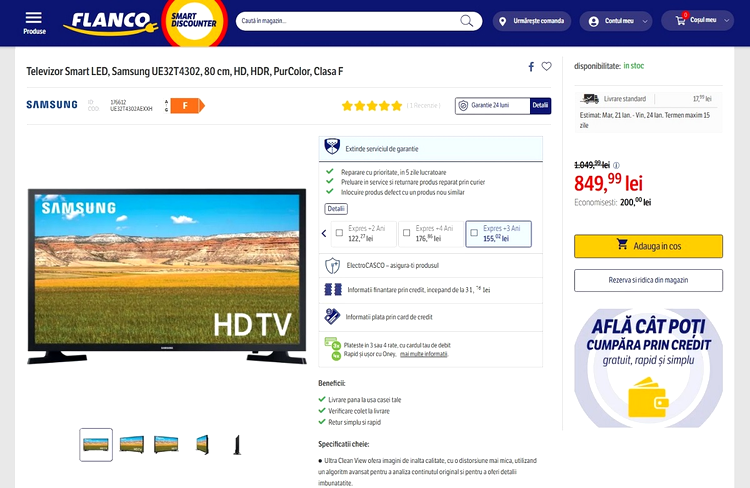Click the credit financing icon
Screen dimensions: 750x488
(x=333, y=289)
